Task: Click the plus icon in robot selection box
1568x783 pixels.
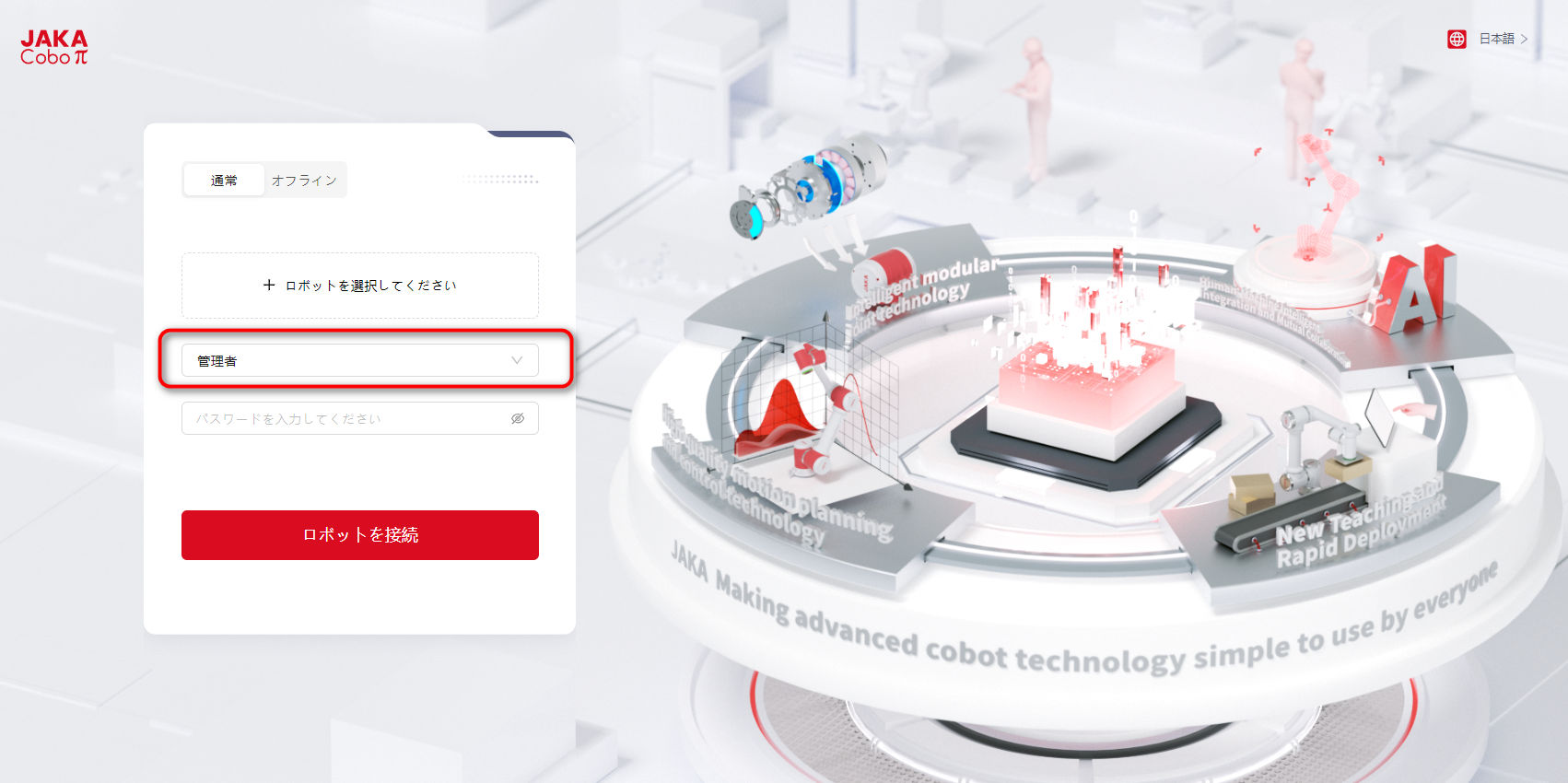Action: pyautogui.click(x=269, y=286)
